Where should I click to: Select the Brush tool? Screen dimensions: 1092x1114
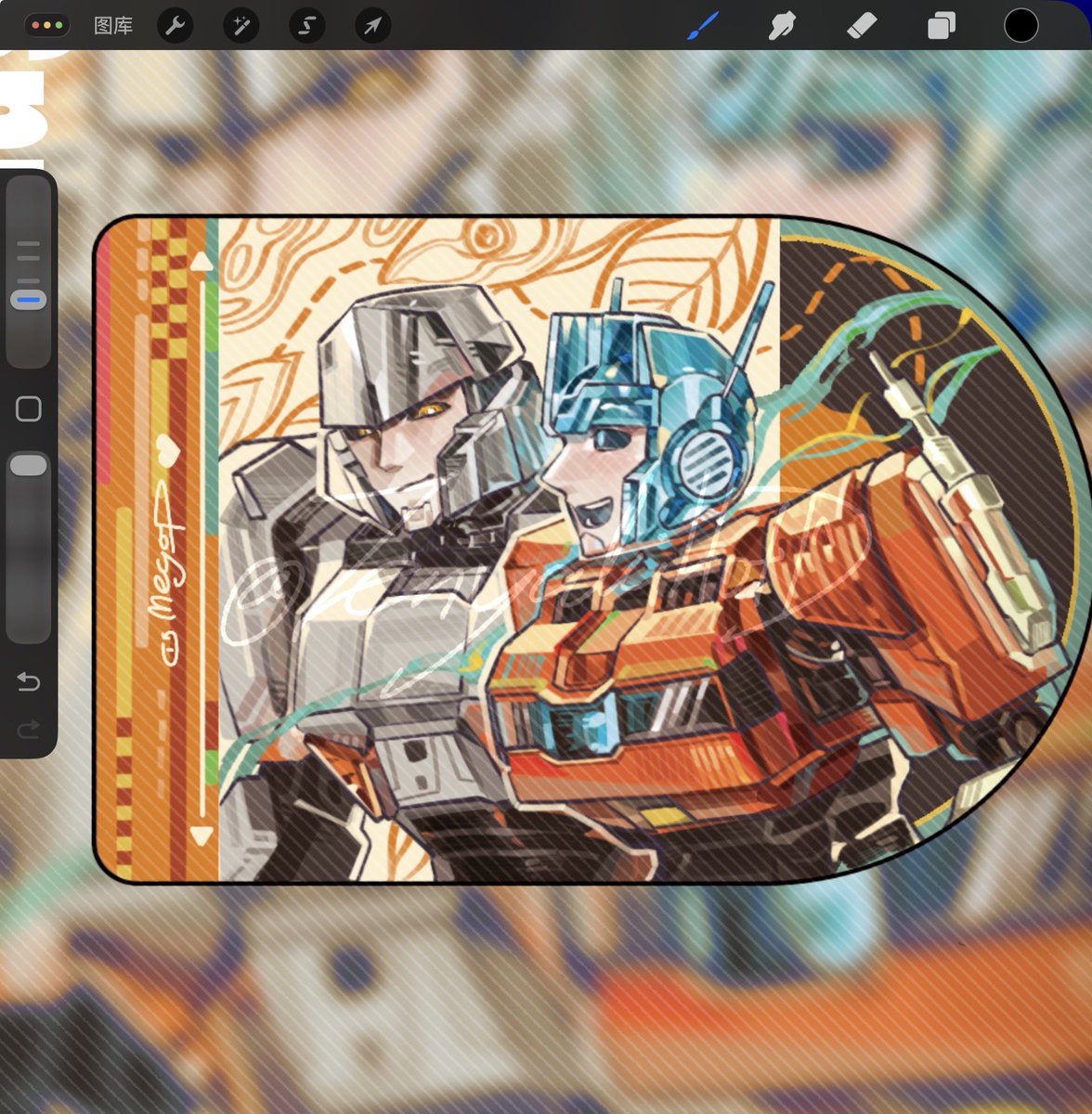click(703, 26)
